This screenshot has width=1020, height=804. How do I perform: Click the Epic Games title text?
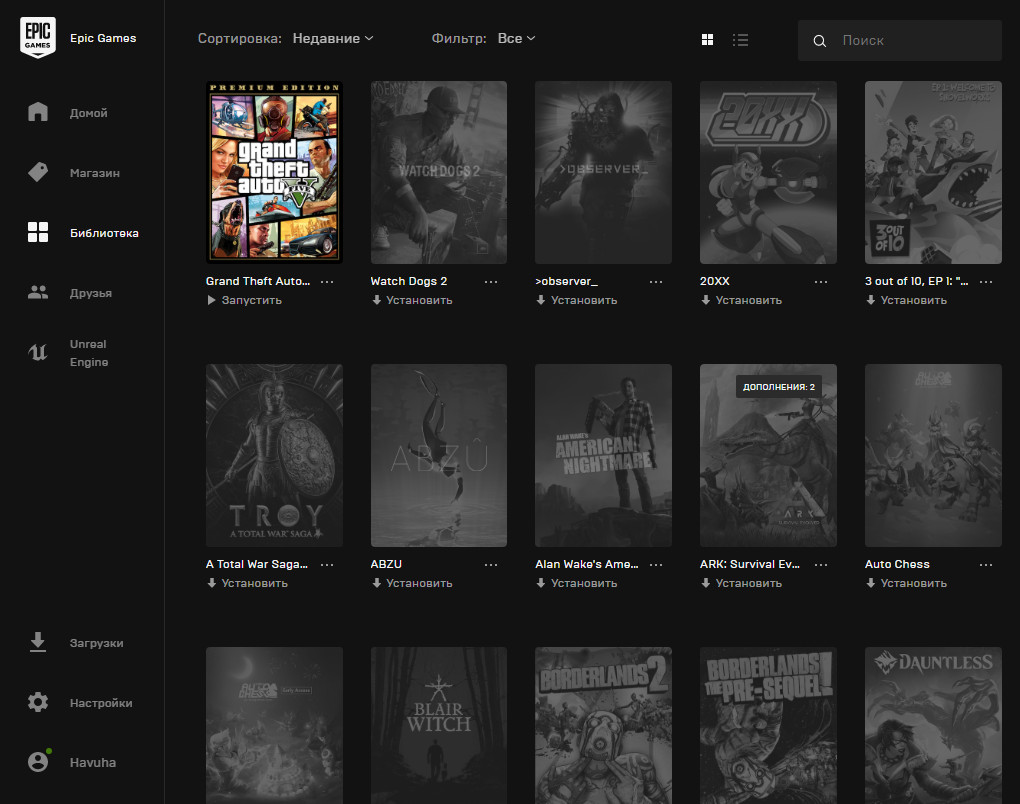tap(103, 38)
